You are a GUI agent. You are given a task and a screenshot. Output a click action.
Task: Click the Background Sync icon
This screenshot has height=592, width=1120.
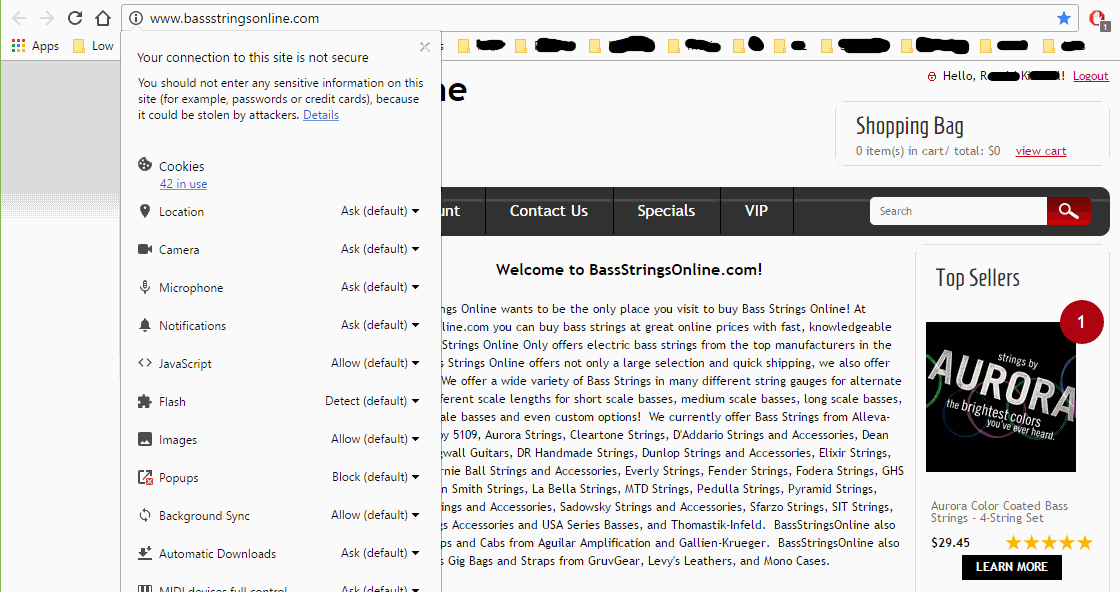[145, 515]
